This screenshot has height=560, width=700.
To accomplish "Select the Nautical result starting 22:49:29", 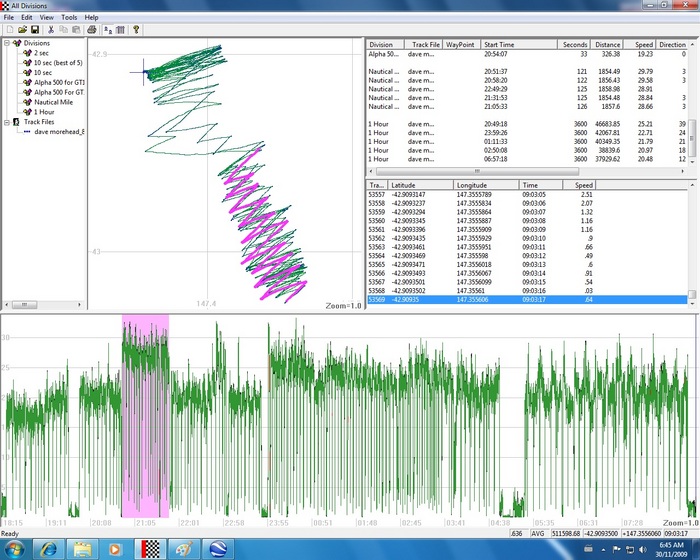I will point(527,89).
